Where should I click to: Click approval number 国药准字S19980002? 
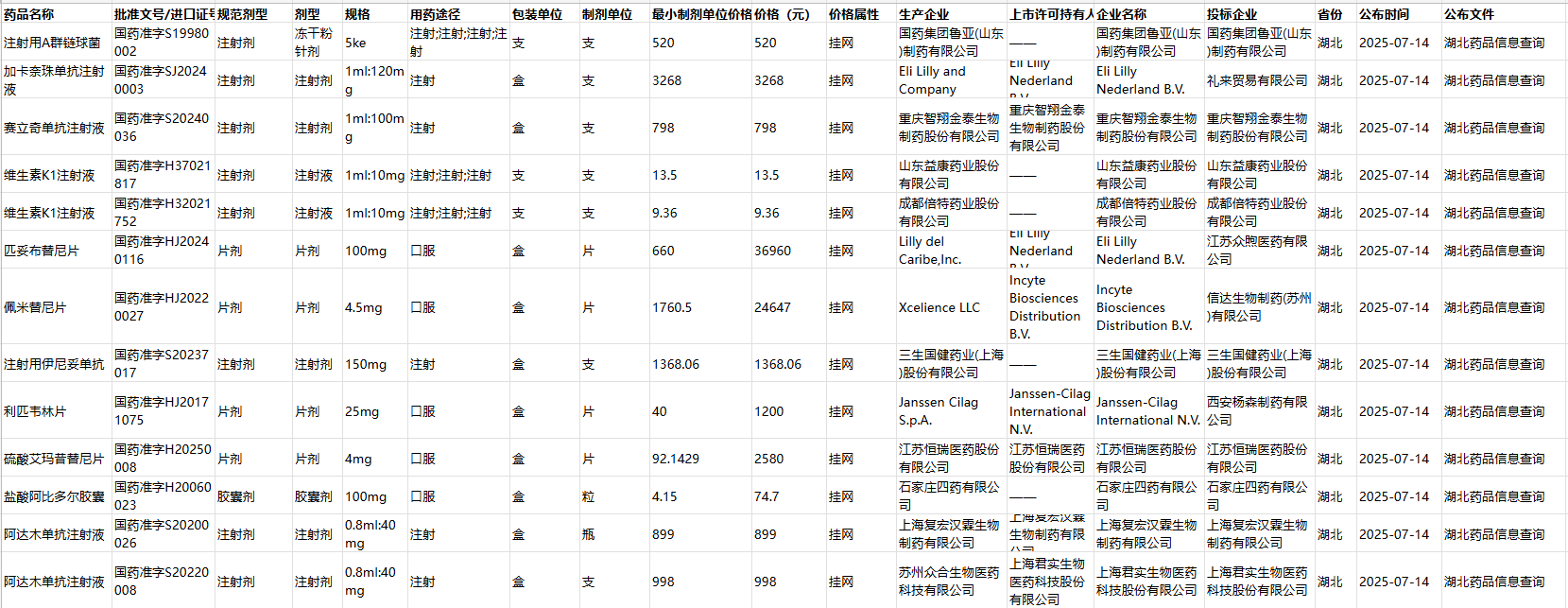(164, 43)
